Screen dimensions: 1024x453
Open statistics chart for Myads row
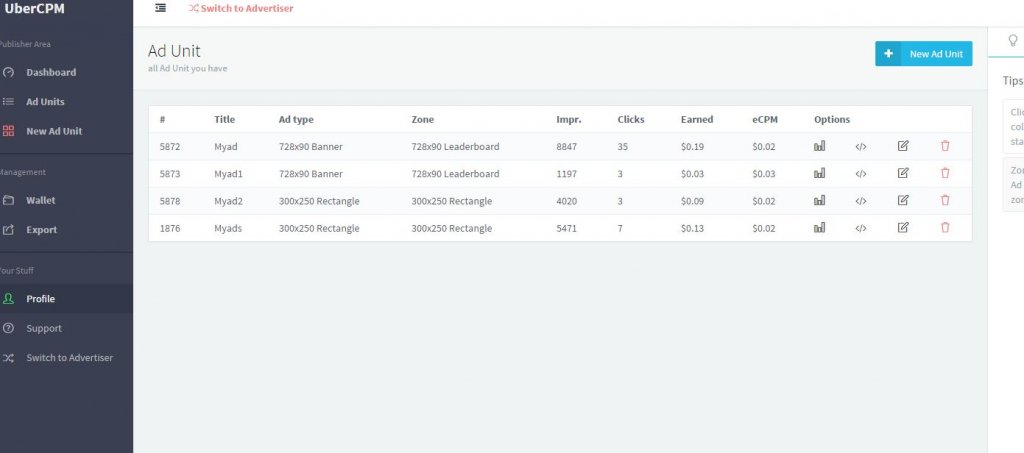pos(819,228)
